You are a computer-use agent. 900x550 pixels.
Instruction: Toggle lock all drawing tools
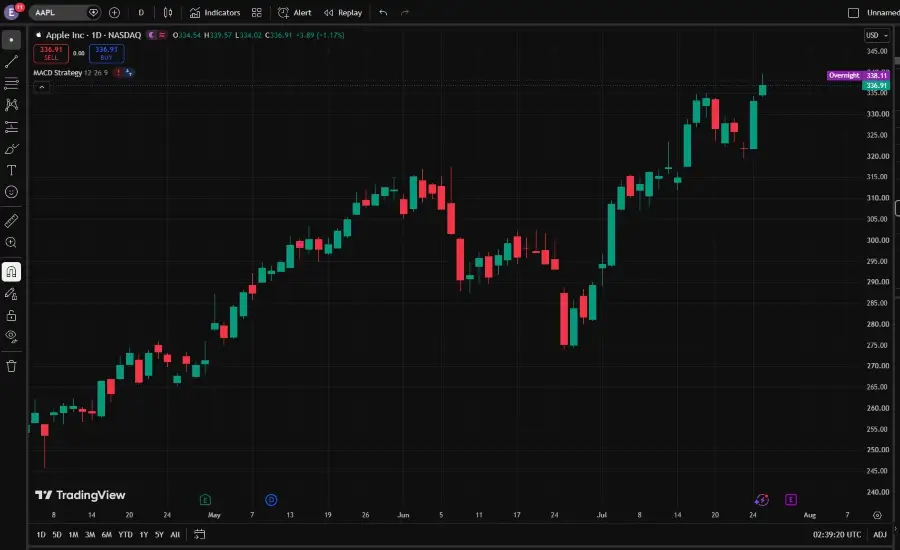(x=11, y=315)
